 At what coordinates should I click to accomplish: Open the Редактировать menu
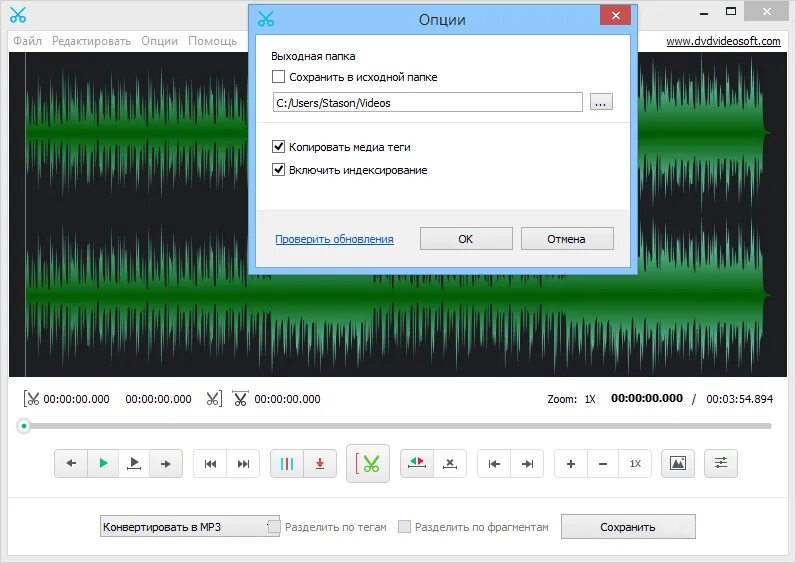[x=91, y=41]
